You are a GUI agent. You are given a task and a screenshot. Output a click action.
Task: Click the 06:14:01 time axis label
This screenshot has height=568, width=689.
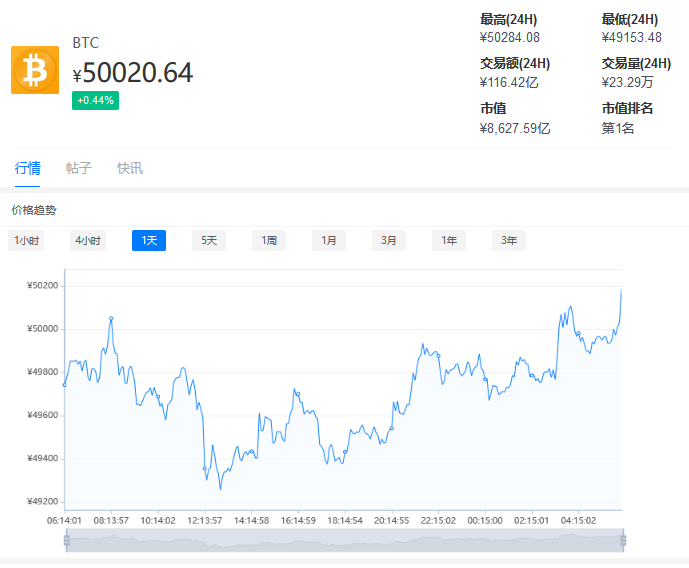click(x=64, y=521)
